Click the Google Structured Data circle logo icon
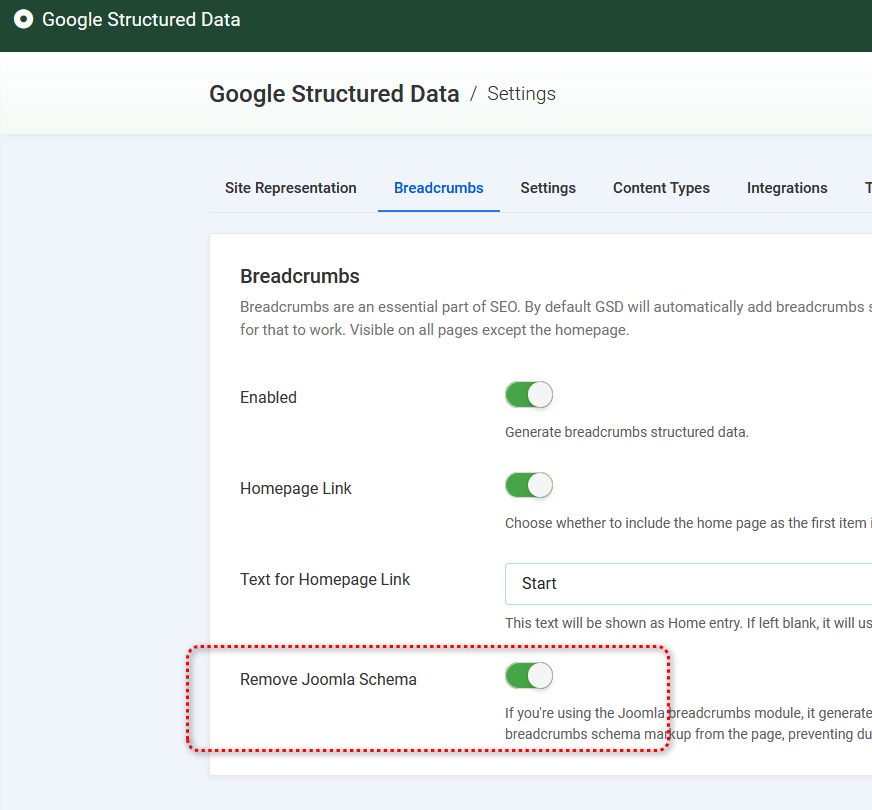This screenshot has height=810, width=872. pyautogui.click(x=23, y=19)
